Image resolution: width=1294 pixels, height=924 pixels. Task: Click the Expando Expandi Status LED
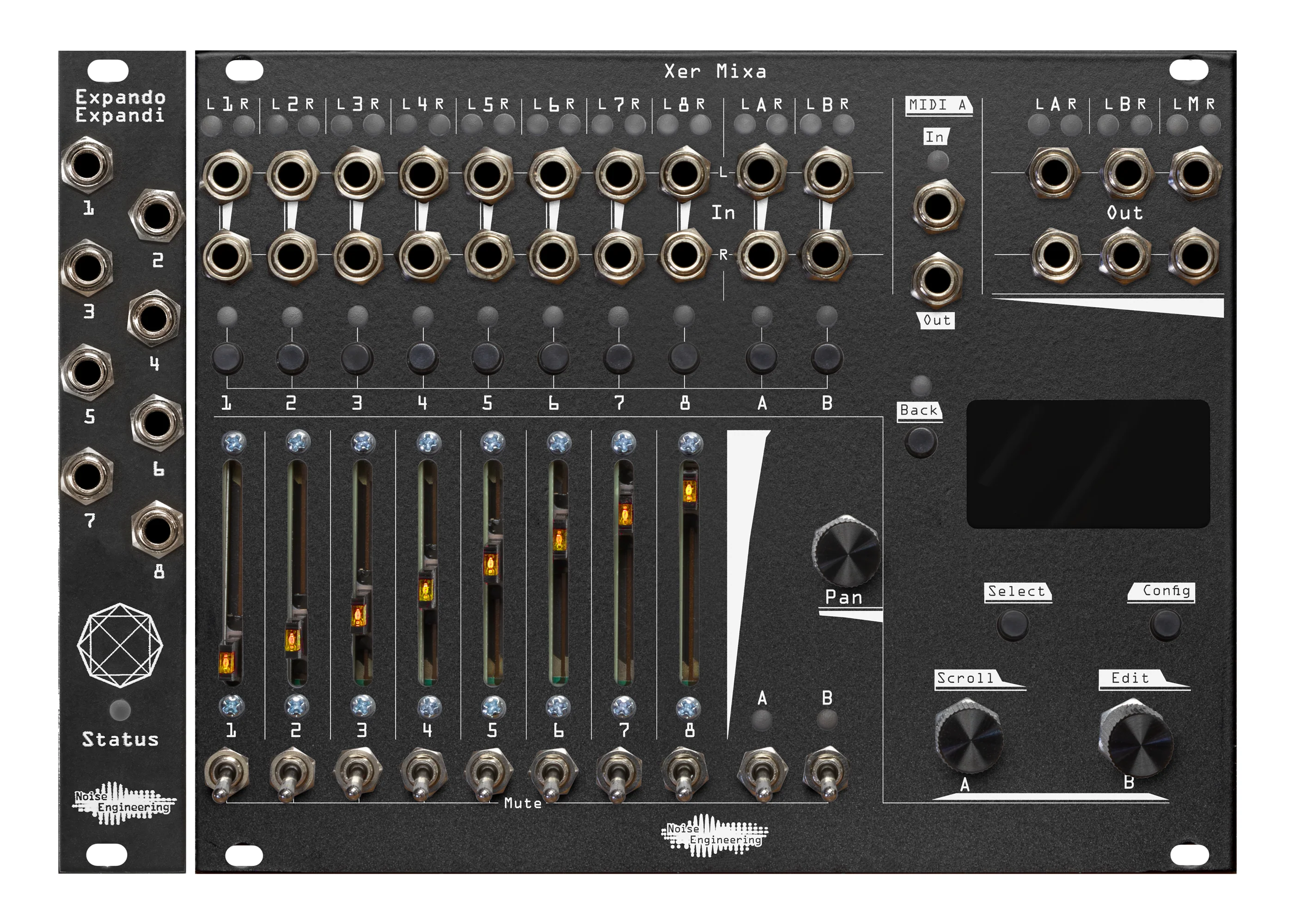point(120,710)
